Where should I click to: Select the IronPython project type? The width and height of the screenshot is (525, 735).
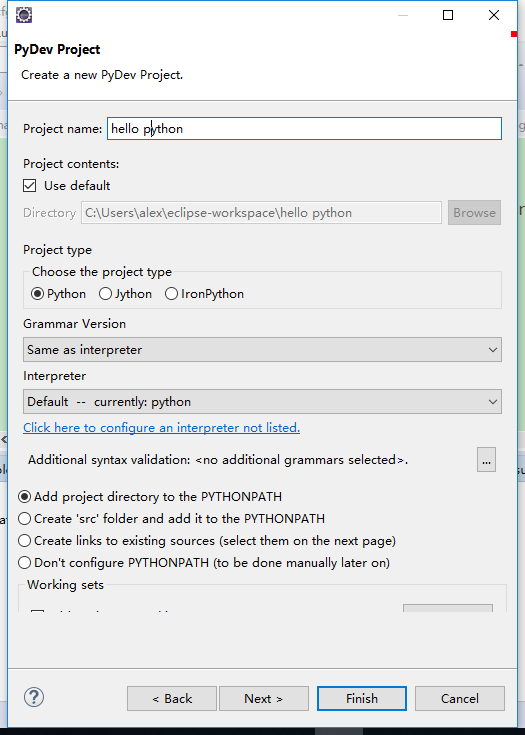click(x=171, y=294)
